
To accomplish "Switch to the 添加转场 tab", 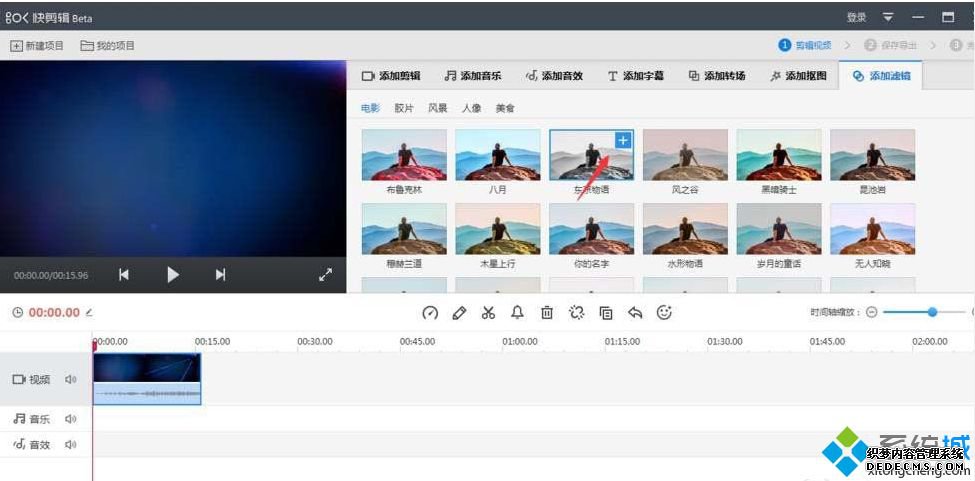I will pos(717,76).
